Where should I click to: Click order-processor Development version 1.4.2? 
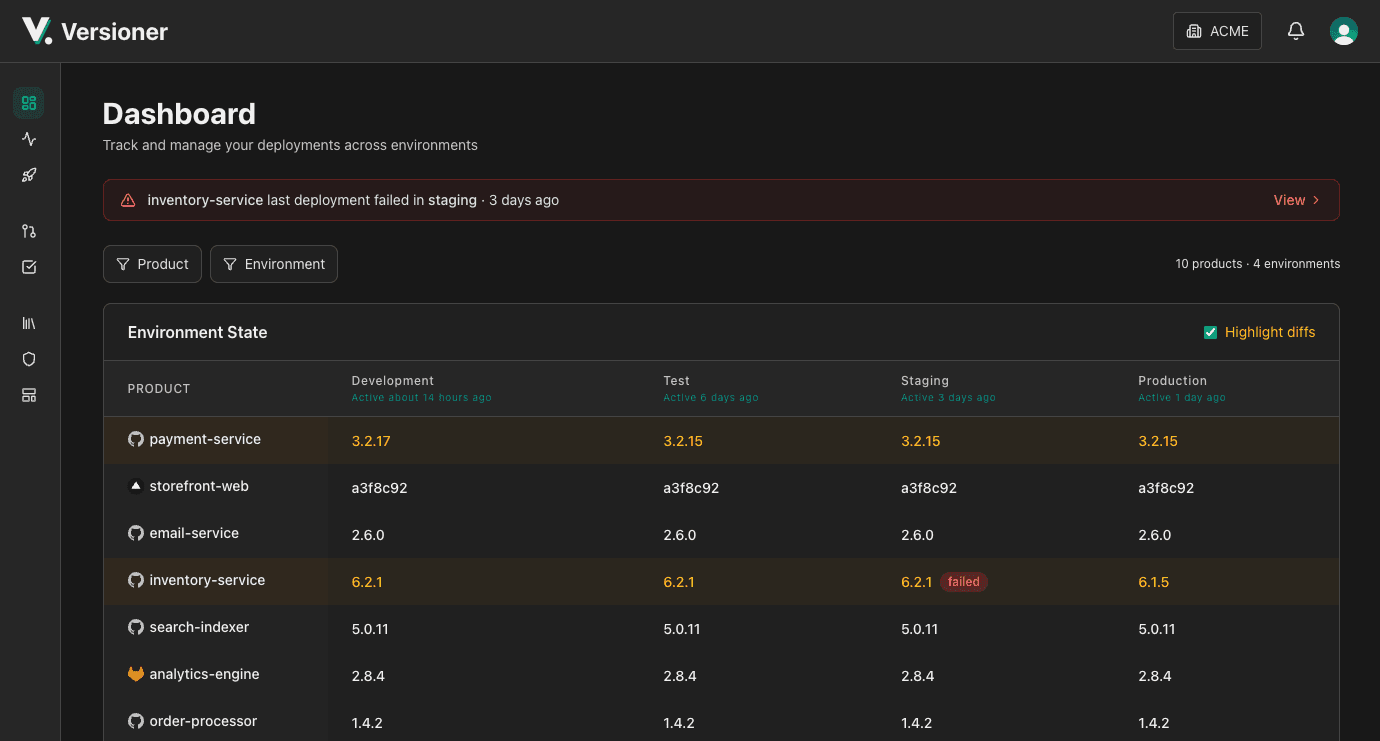tap(367, 723)
